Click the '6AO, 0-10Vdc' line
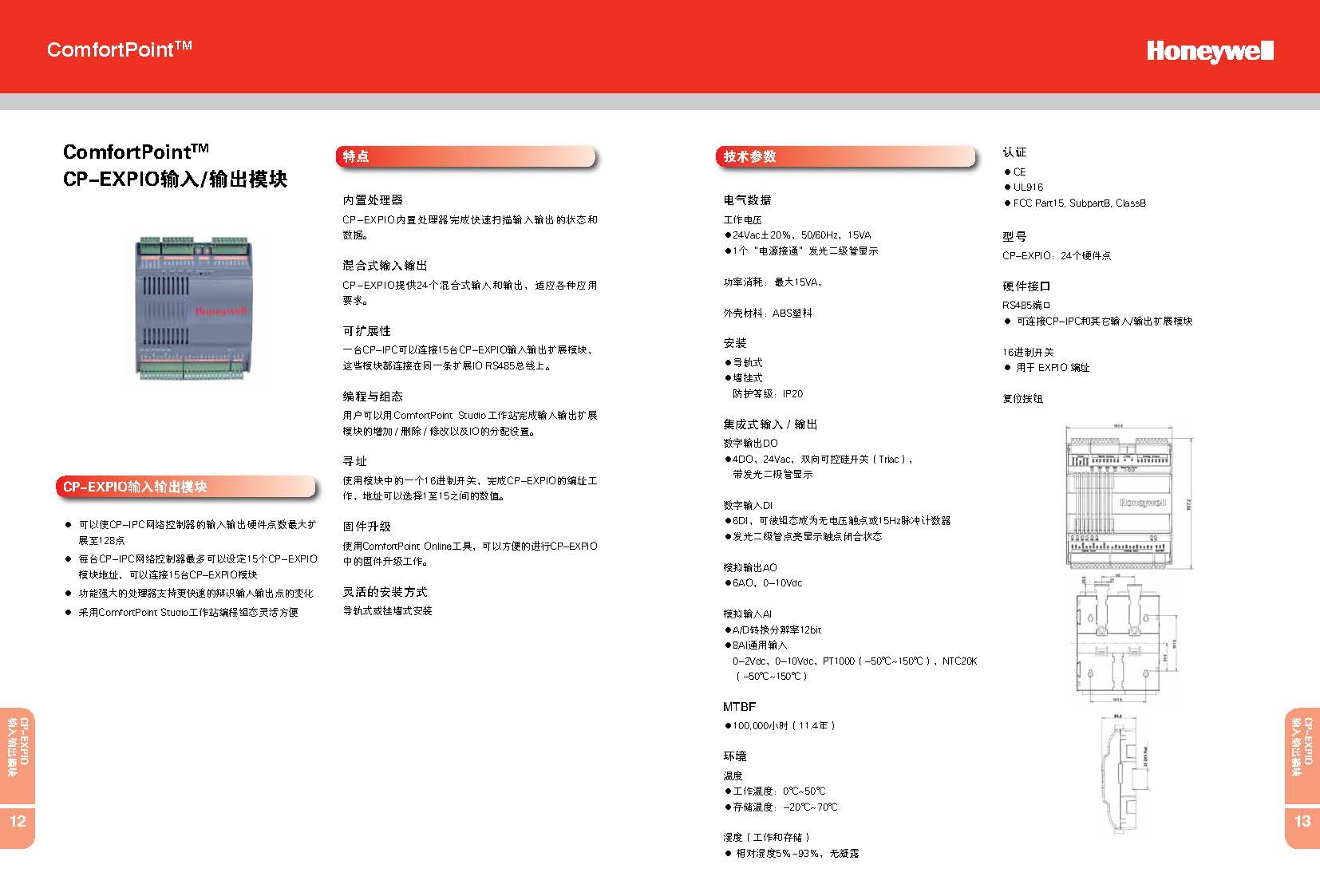 [x=764, y=583]
